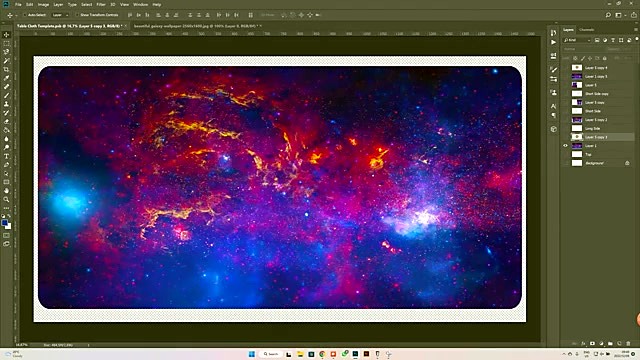Image resolution: width=640 pixels, height=360 pixels.
Task: Select the History Brush tool
Action: coord(6,113)
